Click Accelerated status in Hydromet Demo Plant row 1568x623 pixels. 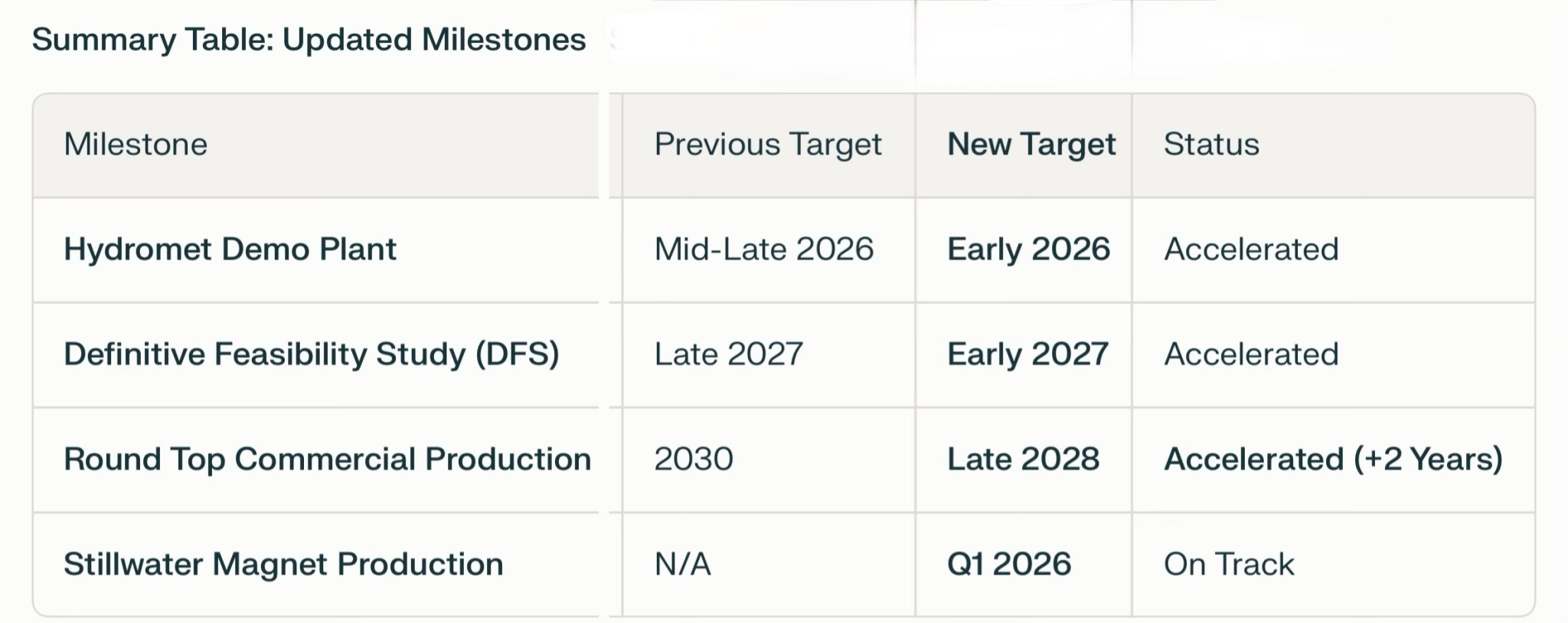click(1251, 250)
